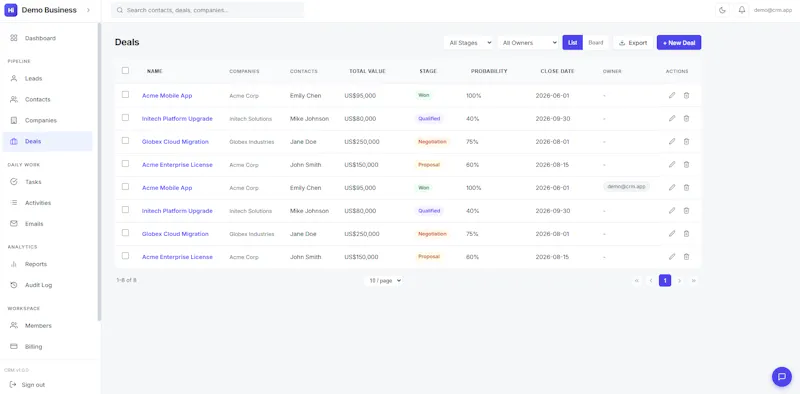Screen dimensions: 800x394
Task: Check the second Initech Platform Upgrade row
Action: point(125,210)
